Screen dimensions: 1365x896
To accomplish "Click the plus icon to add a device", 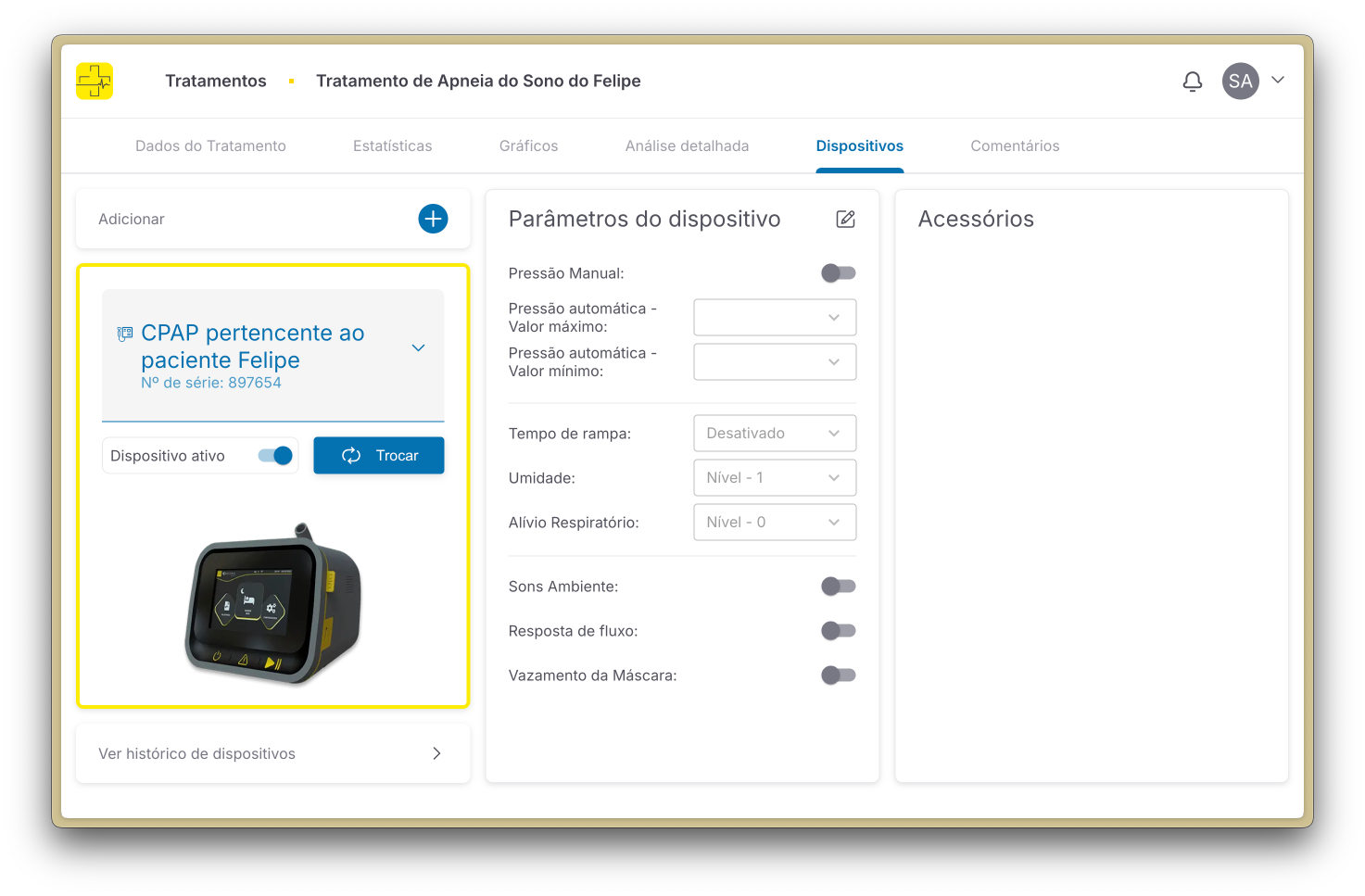I will coord(432,219).
